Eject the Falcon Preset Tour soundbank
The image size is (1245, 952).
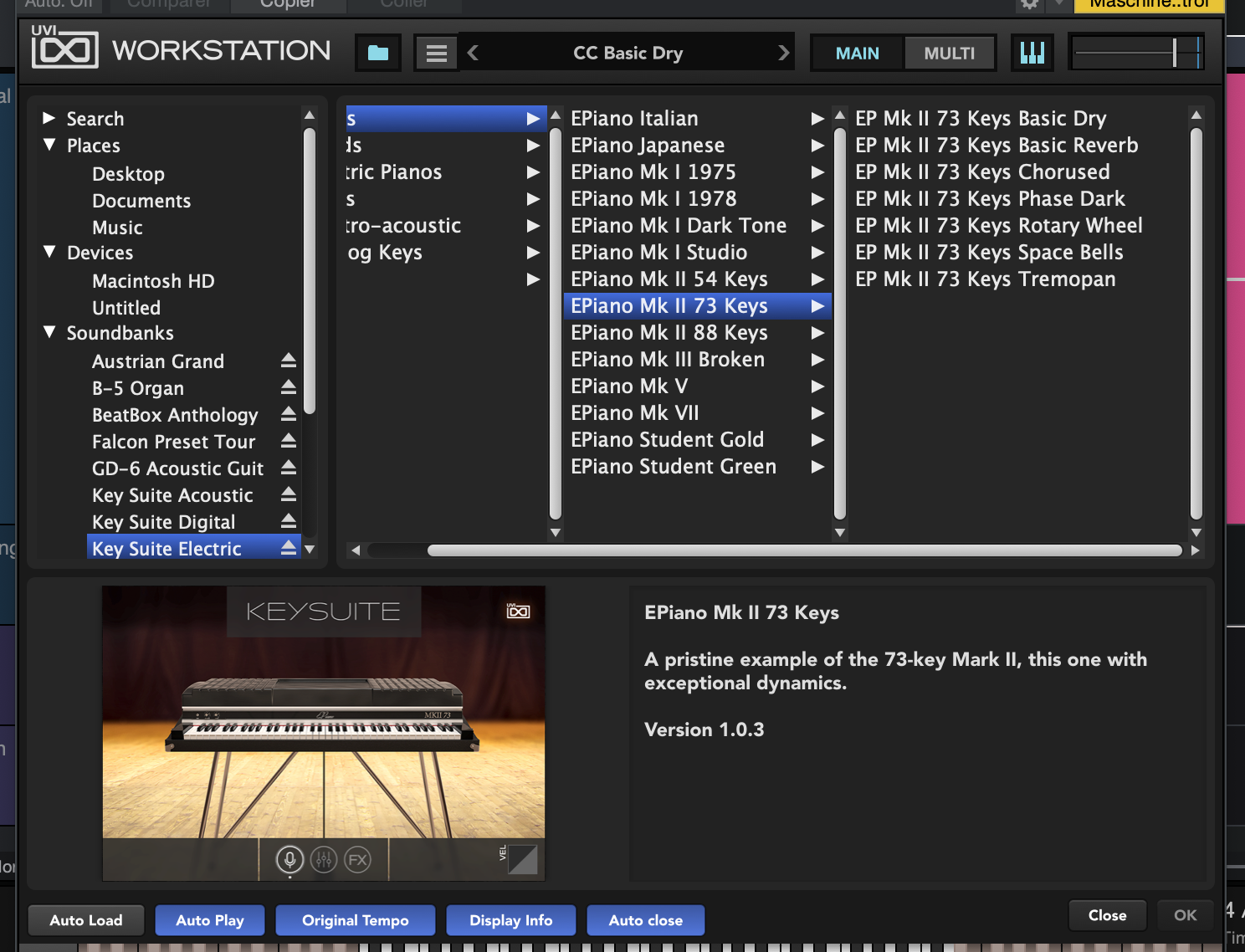click(x=289, y=441)
